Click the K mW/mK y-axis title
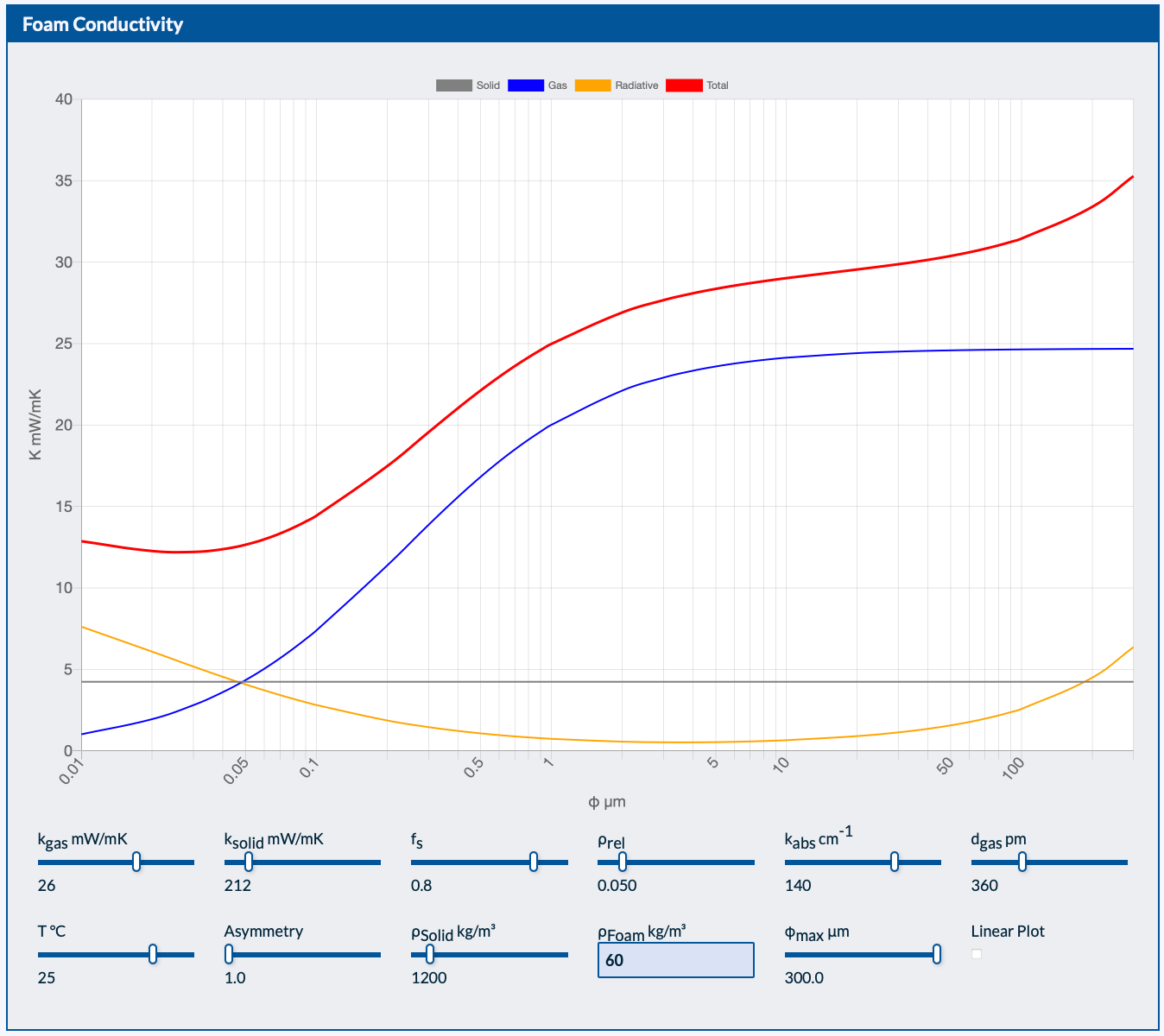This screenshot has width=1164, height=1036. (x=35, y=424)
